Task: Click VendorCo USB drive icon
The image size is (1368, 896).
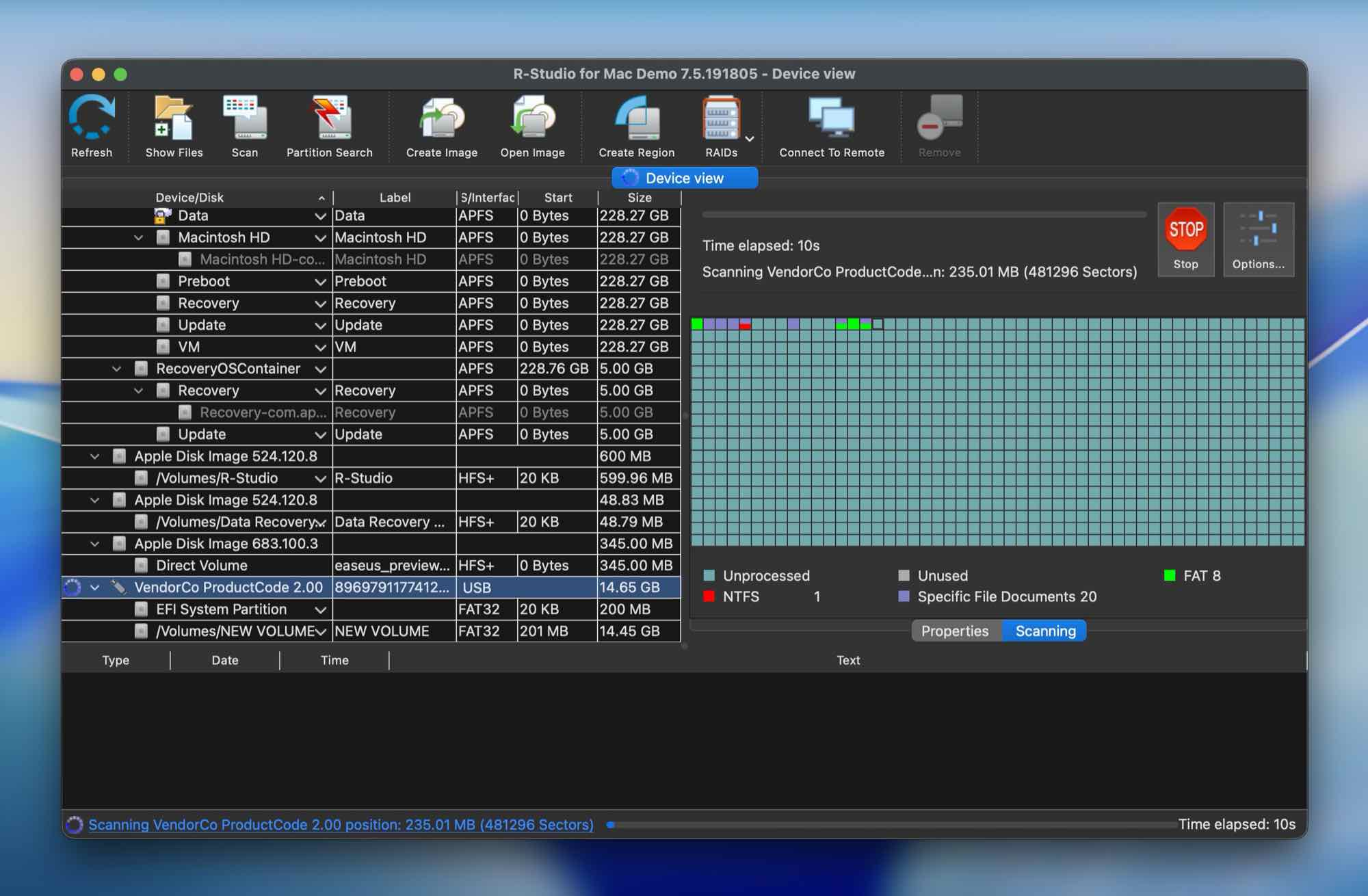Action: 119,587
